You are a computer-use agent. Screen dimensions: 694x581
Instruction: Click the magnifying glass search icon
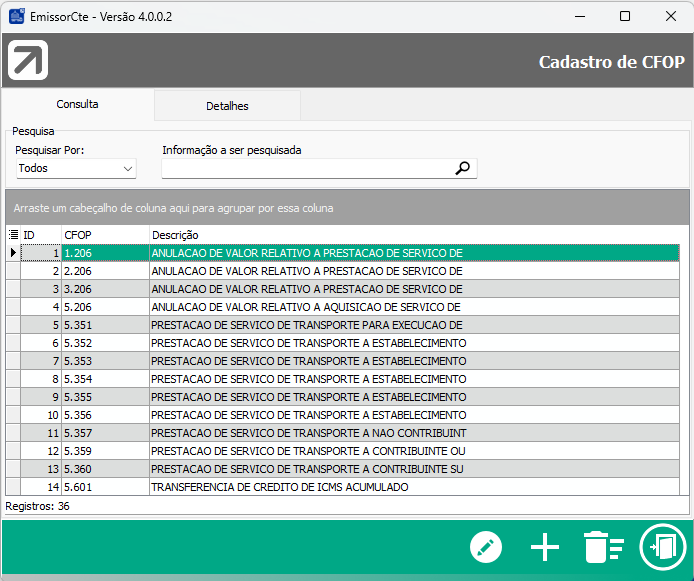click(x=462, y=169)
